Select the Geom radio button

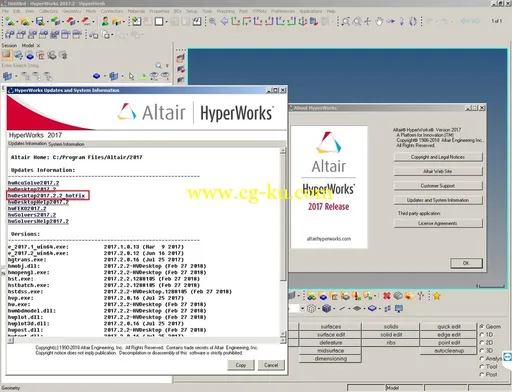tap(482, 327)
